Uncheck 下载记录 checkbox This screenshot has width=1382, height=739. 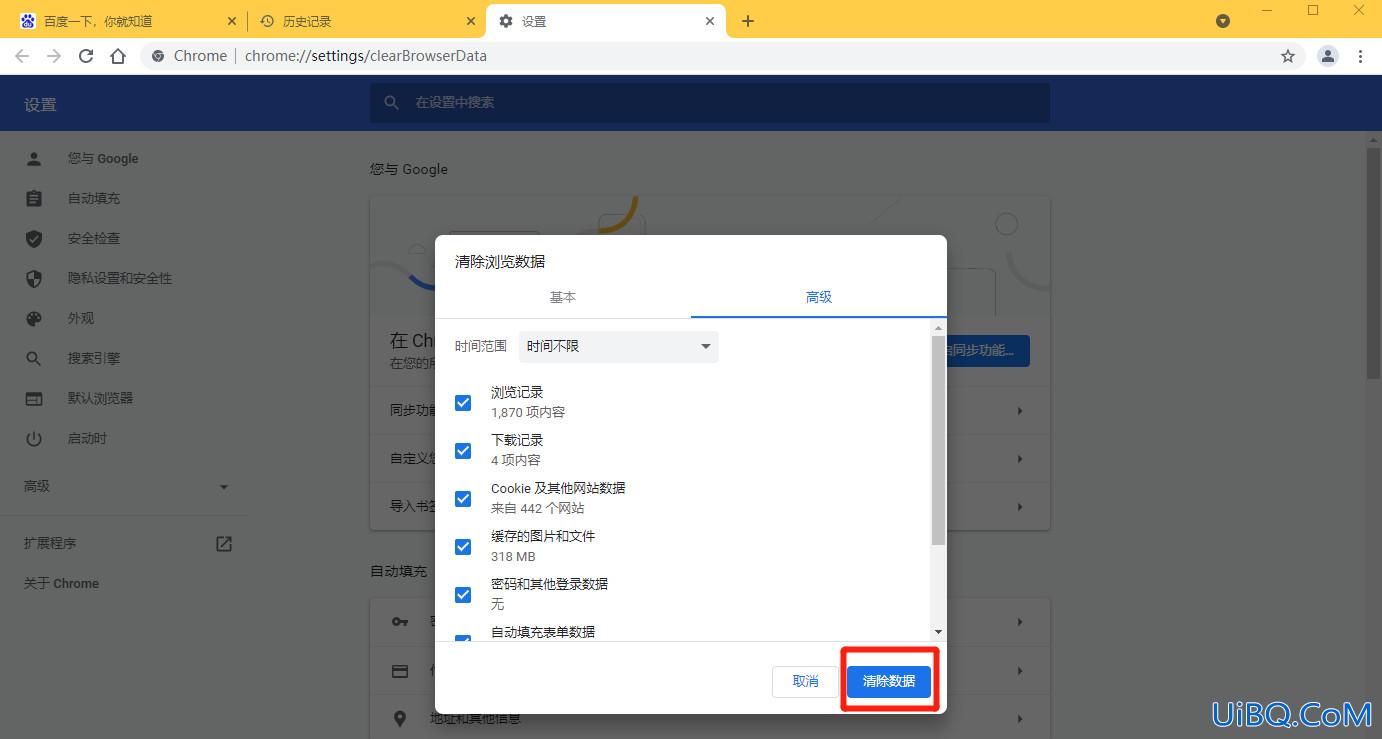click(x=463, y=450)
